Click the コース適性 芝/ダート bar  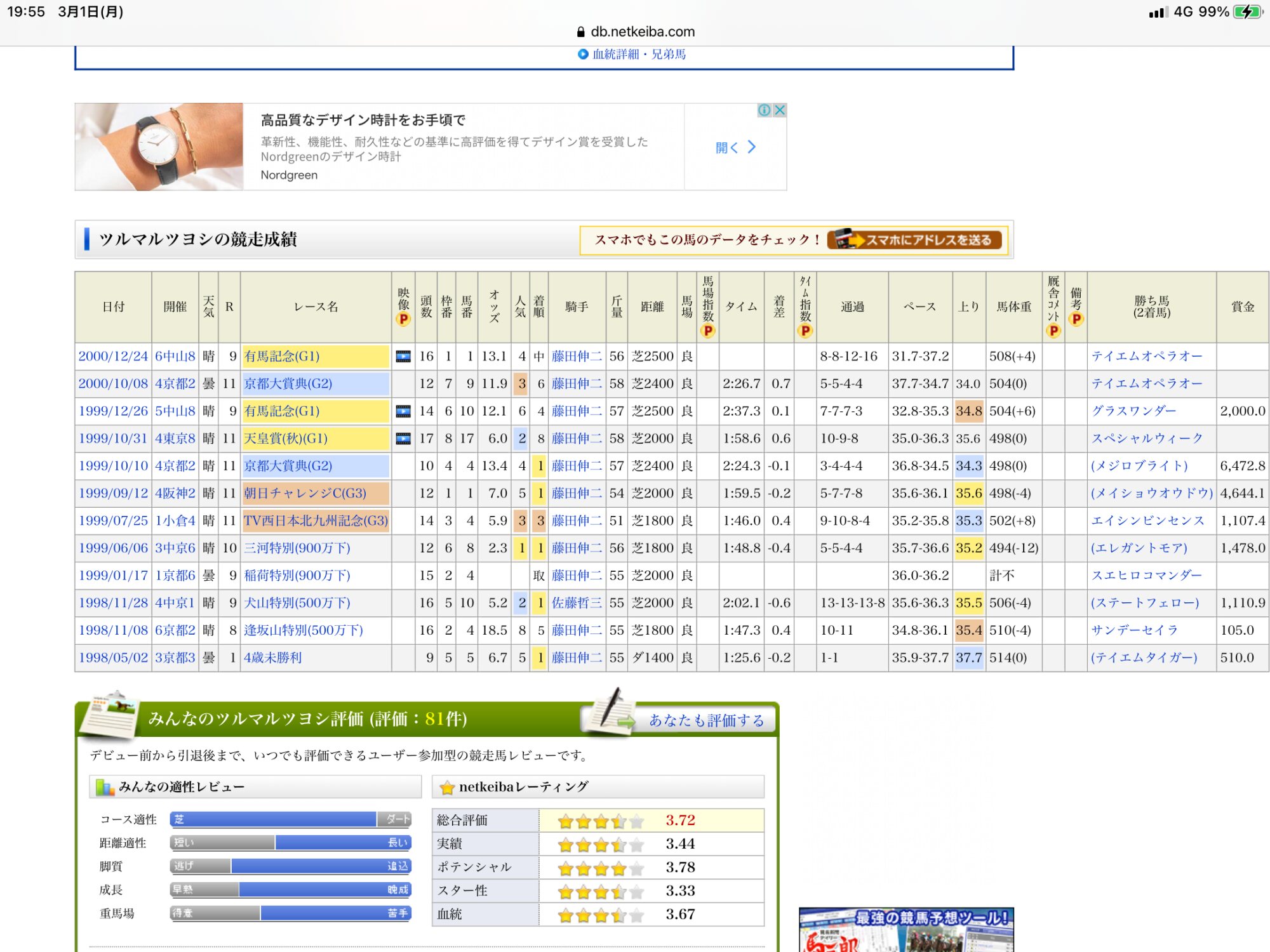tap(291, 819)
